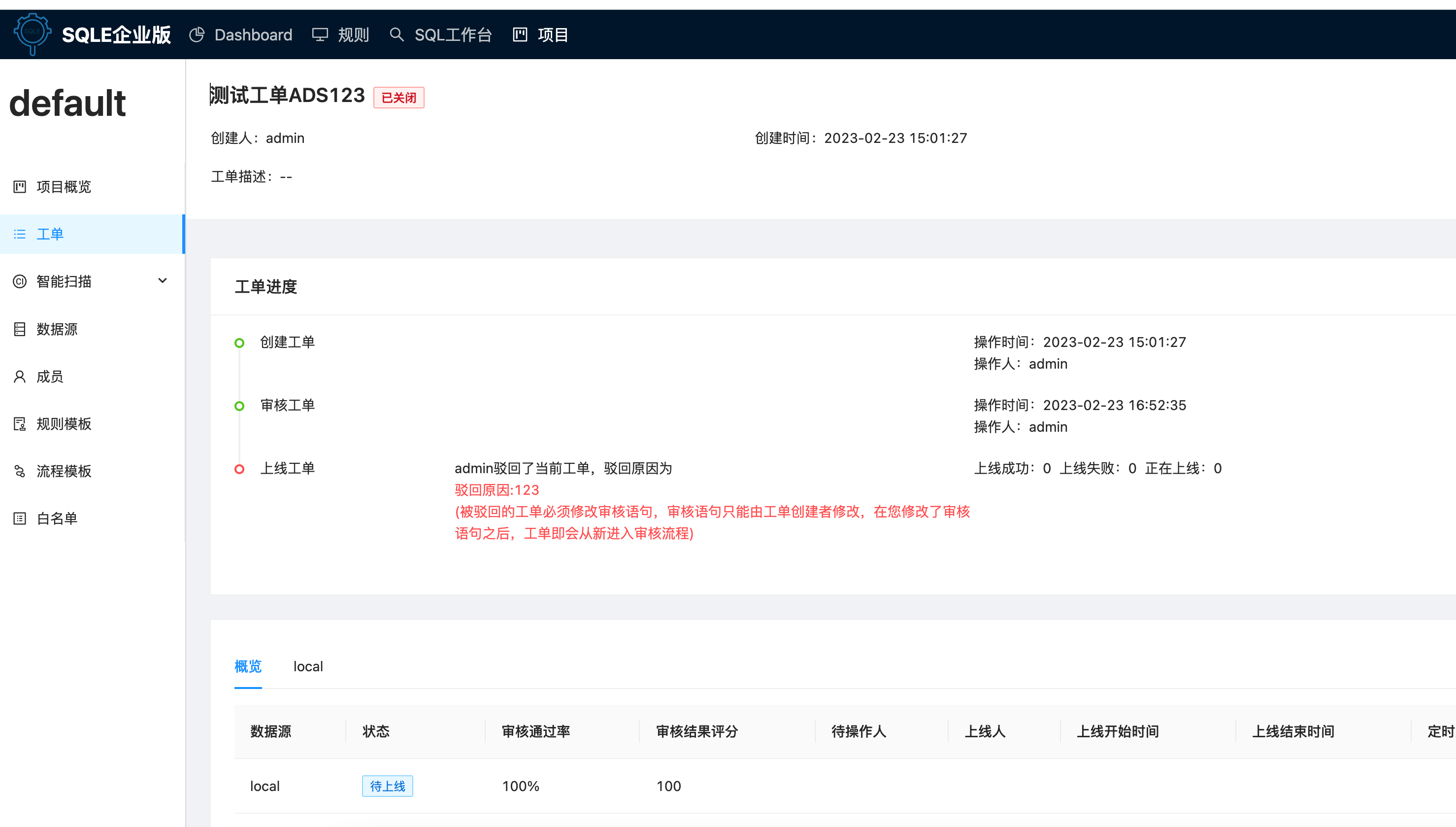Viewport: 1456px width, 827px height.
Task: Click the 待上线 status tag
Action: click(x=388, y=786)
